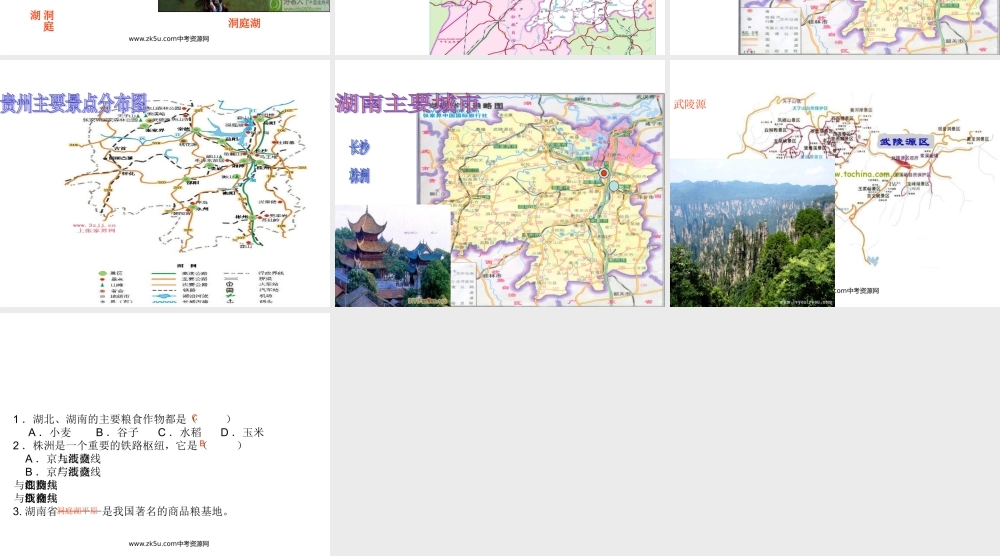Click question 1 about 主要粮食作物
The image size is (1000, 556).
(x=122, y=419)
